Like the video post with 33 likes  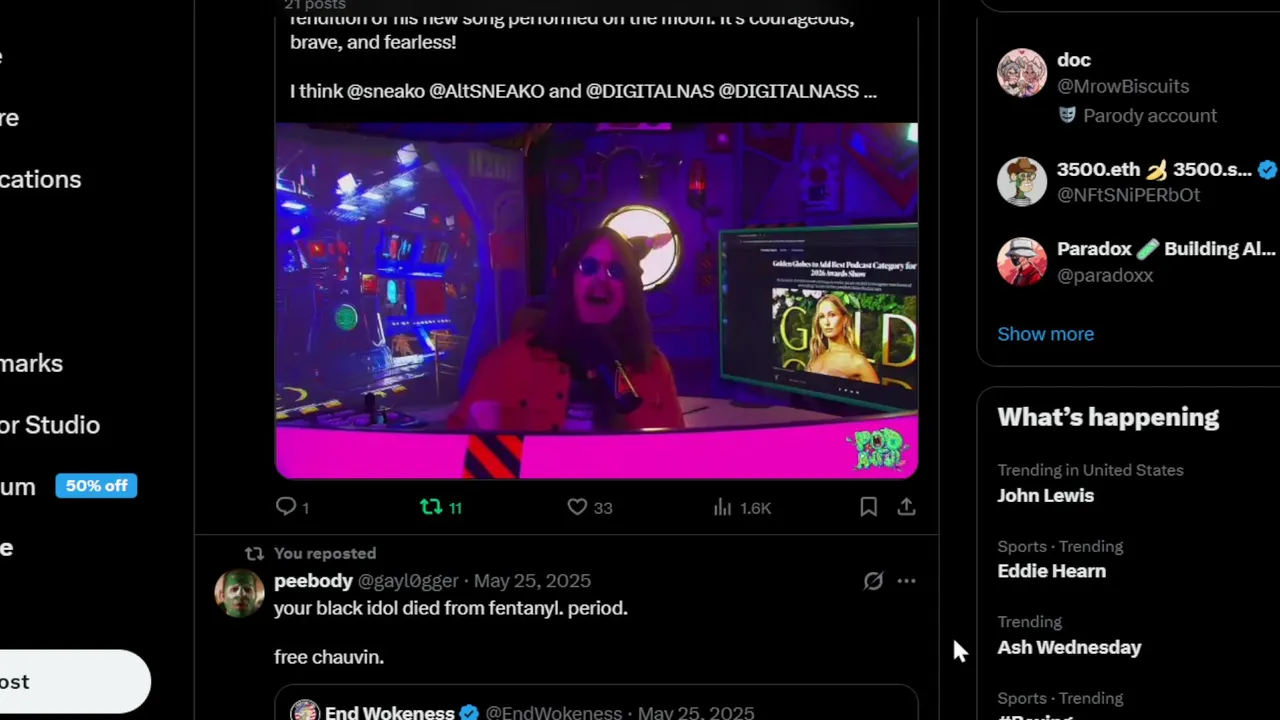coord(590,507)
